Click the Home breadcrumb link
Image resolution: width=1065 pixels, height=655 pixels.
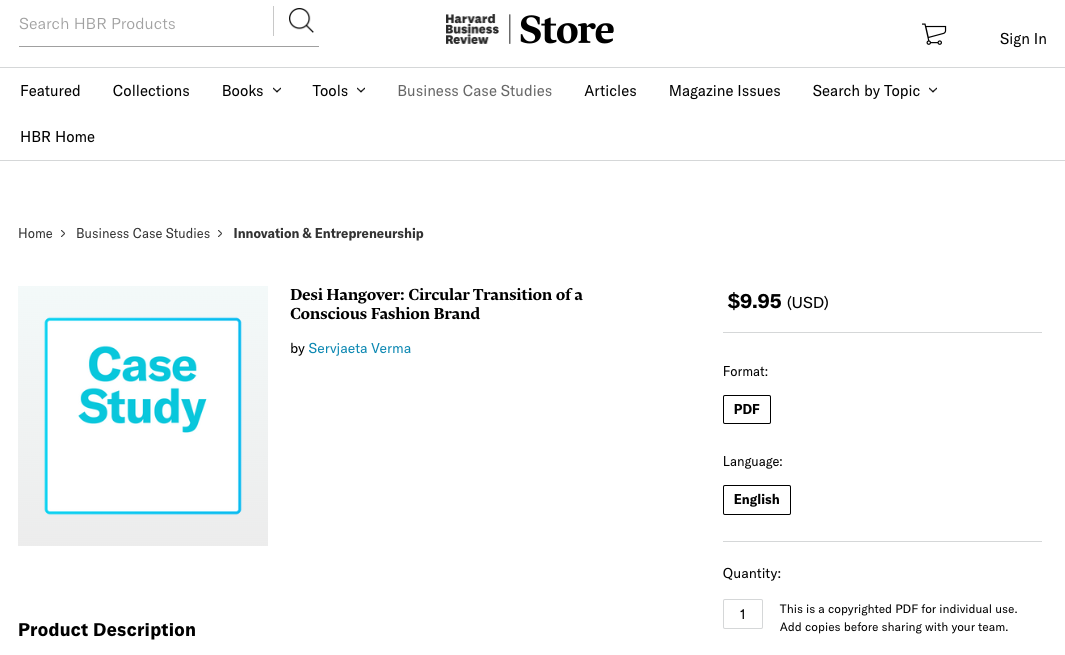point(35,234)
